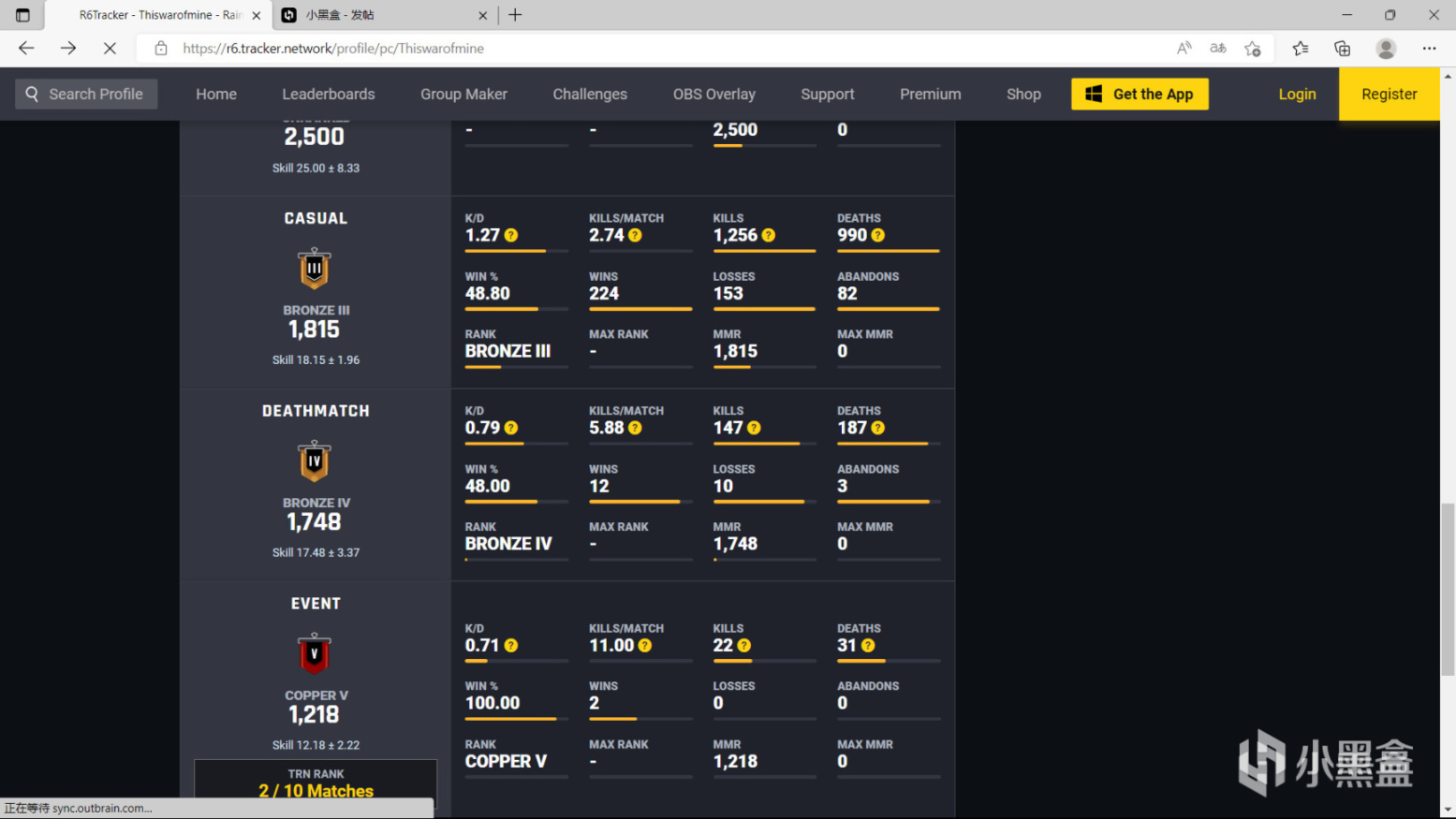Viewport: 1456px width, 819px height.
Task: Click Casual MMR value 1,815 in the stats grid
Action: tap(735, 351)
